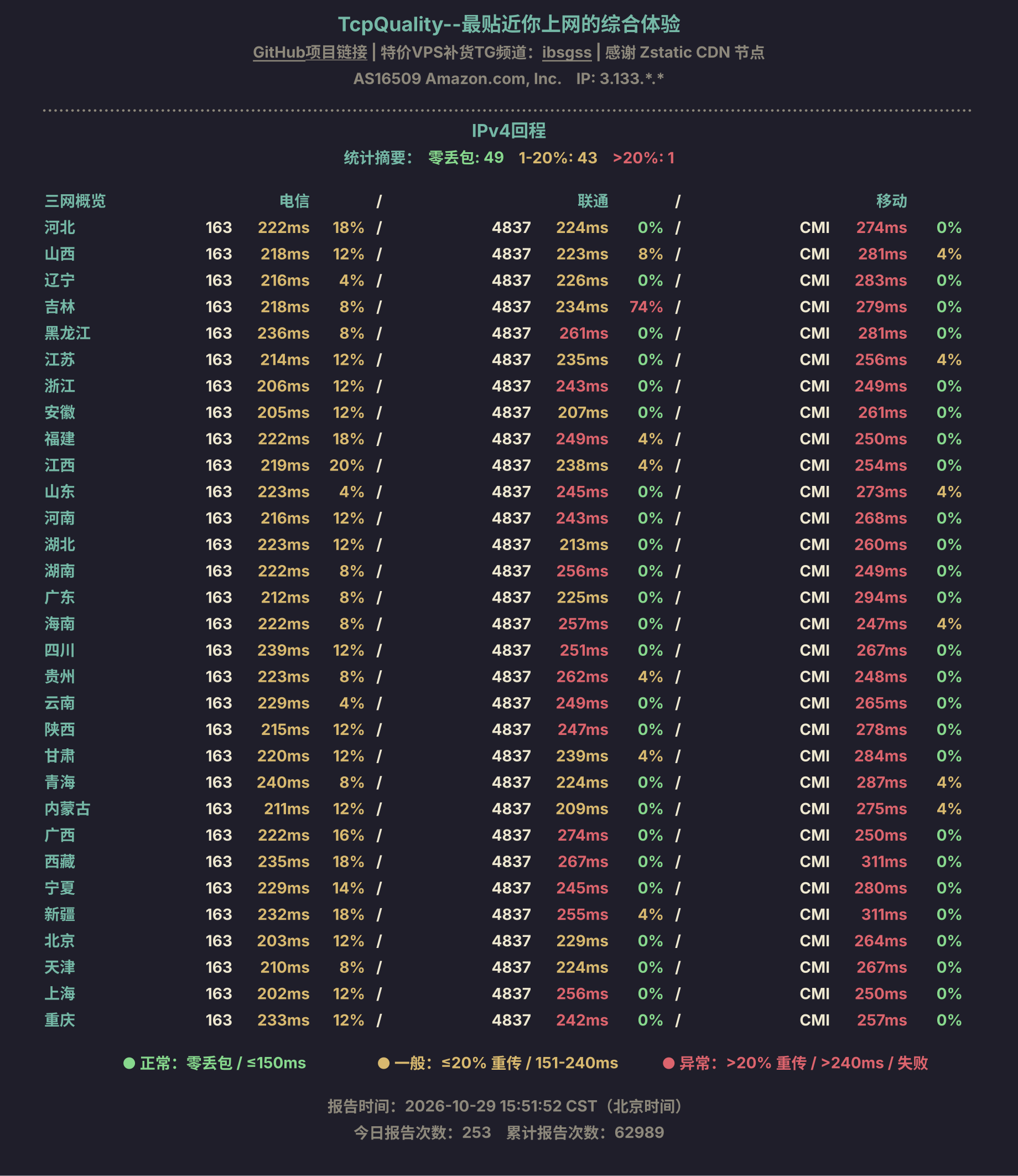Click the 移动 column header
The height and width of the screenshot is (1176, 1018).
891,200
